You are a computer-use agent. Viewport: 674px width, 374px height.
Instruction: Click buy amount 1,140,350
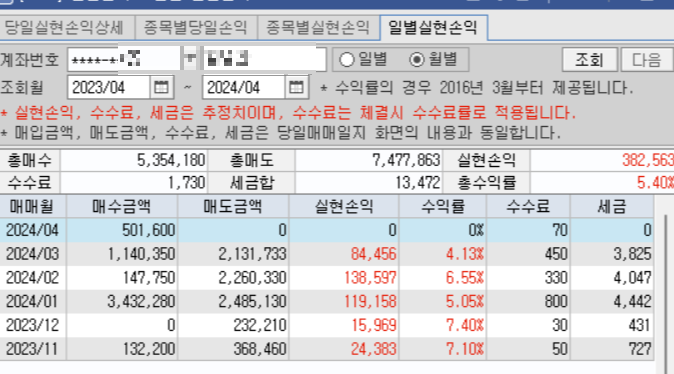click(141, 254)
